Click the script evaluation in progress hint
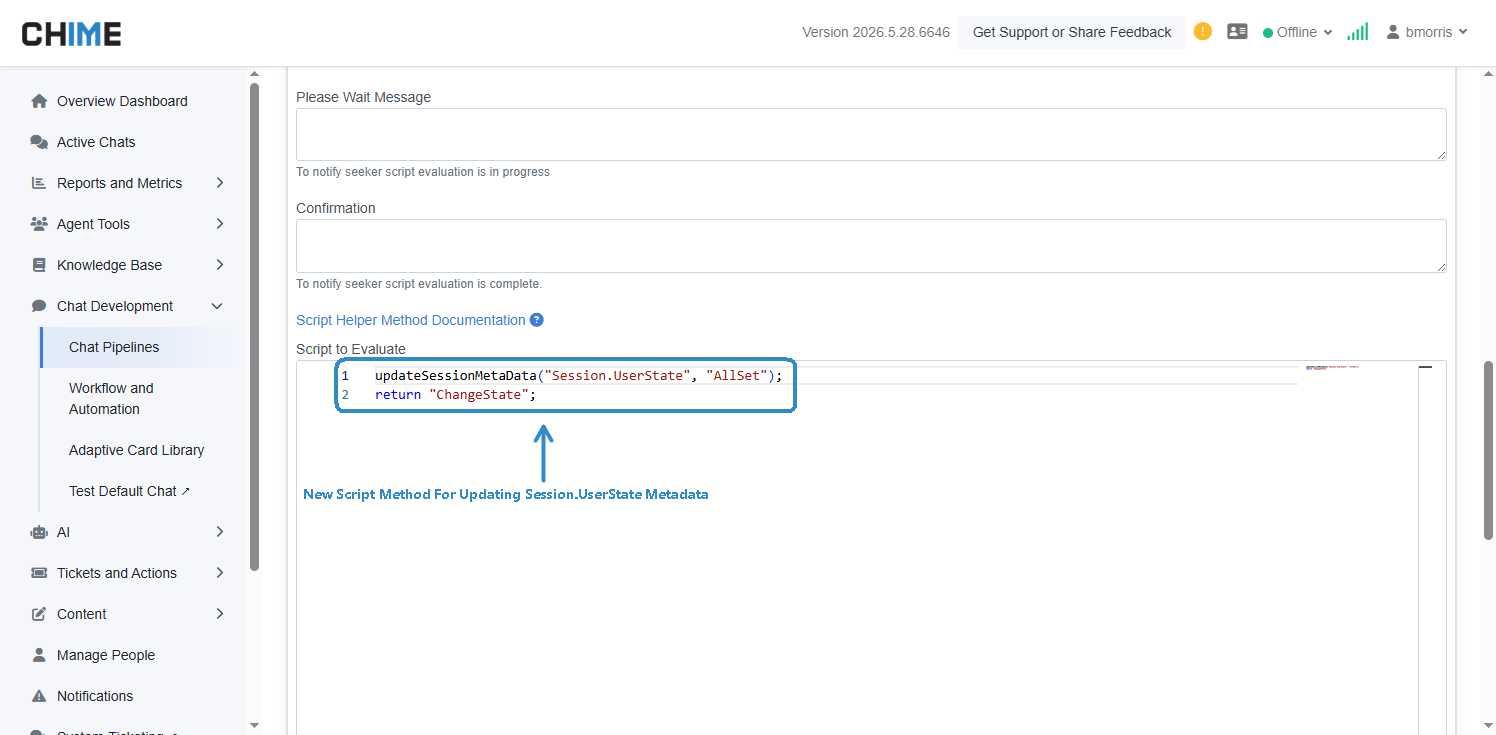Screen dimensions: 1496x735 [x=423, y=172]
